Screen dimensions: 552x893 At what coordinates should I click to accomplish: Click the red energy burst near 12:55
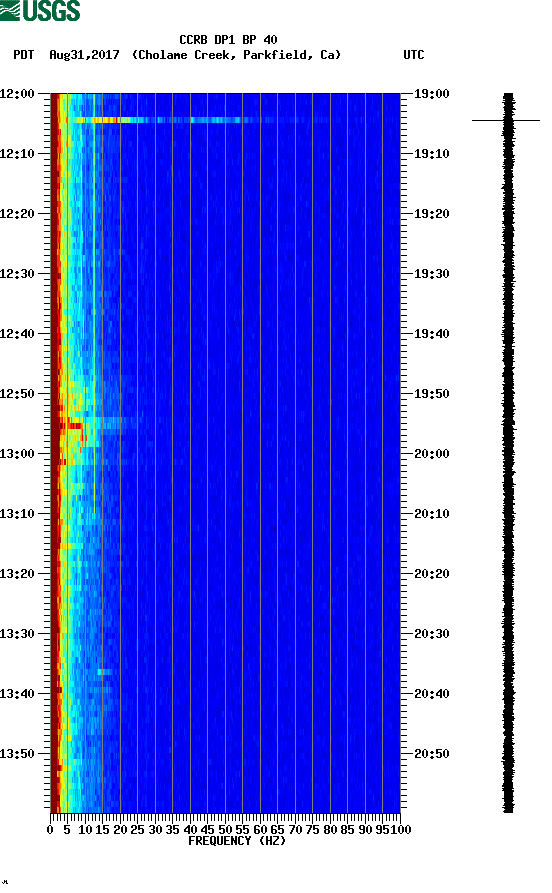(x=73, y=425)
